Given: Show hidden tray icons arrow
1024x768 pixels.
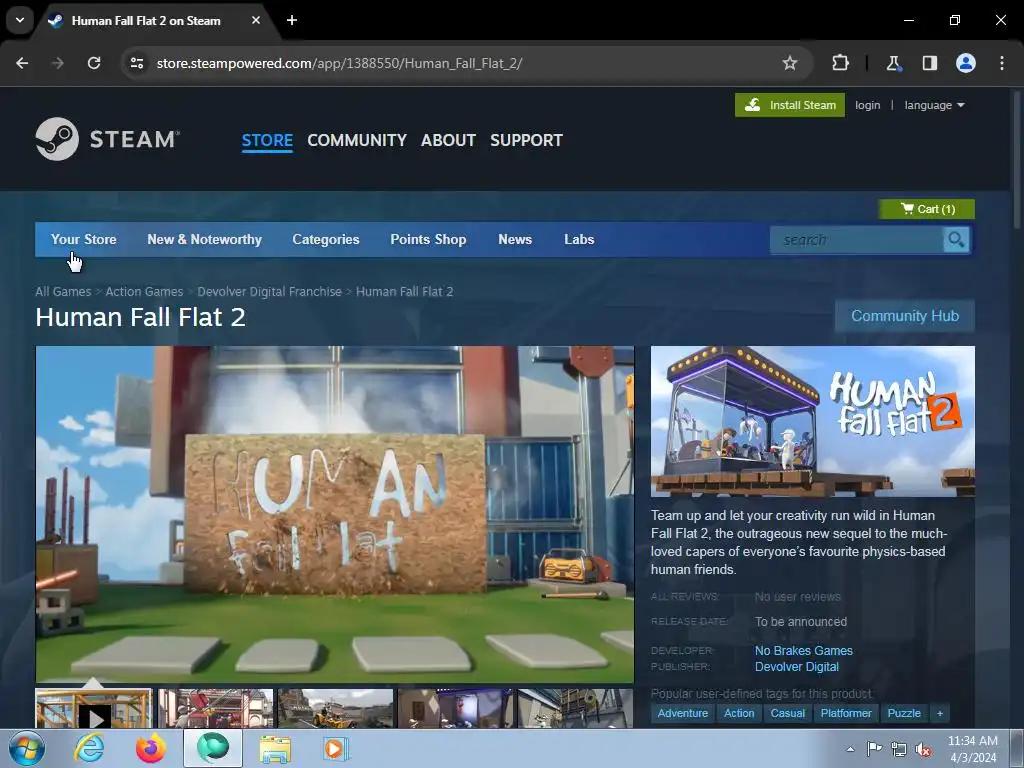Looking at the screenshot, I should click(850, 749).
